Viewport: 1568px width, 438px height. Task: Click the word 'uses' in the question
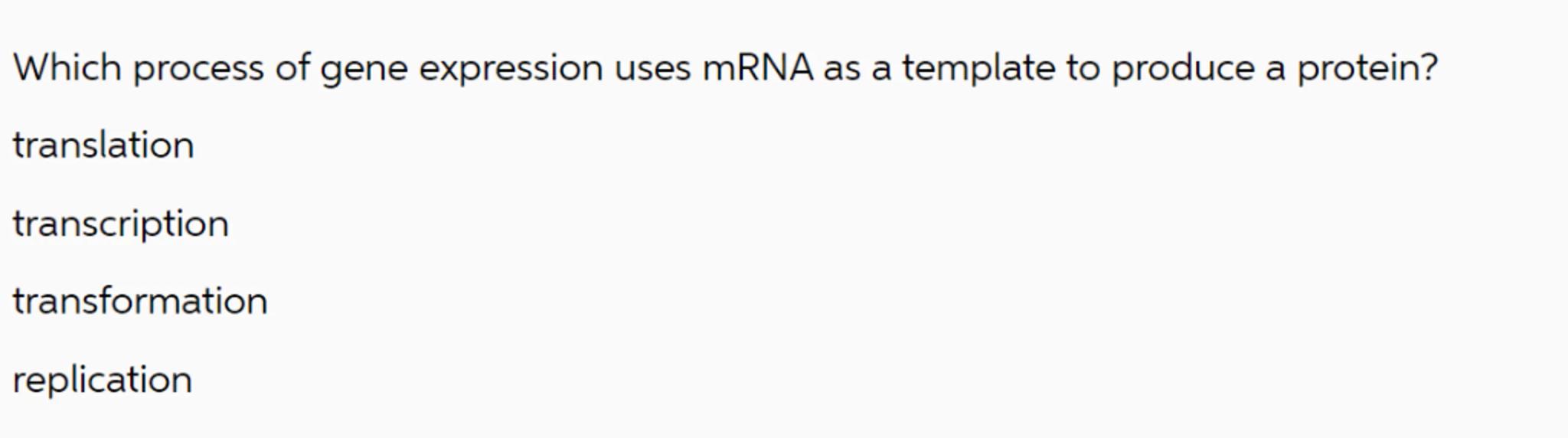652,69
